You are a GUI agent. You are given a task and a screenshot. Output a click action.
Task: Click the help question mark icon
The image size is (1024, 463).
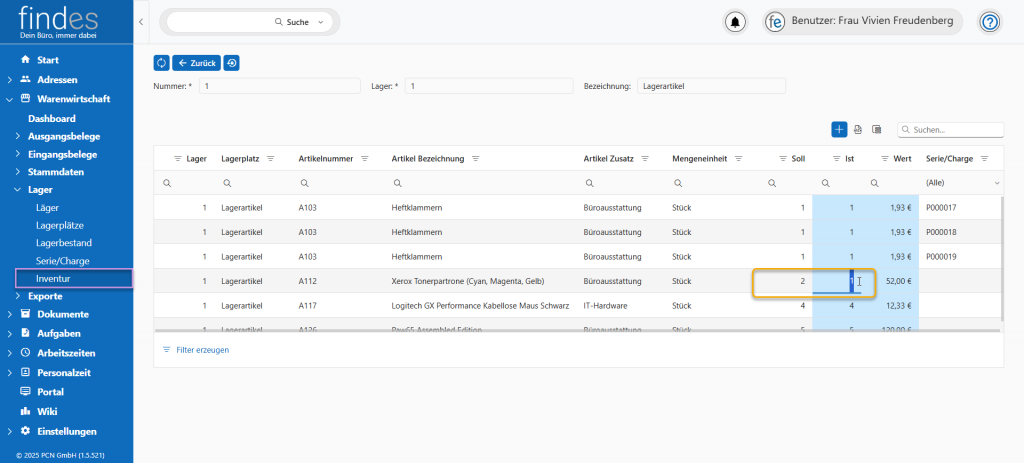[989, 22]
